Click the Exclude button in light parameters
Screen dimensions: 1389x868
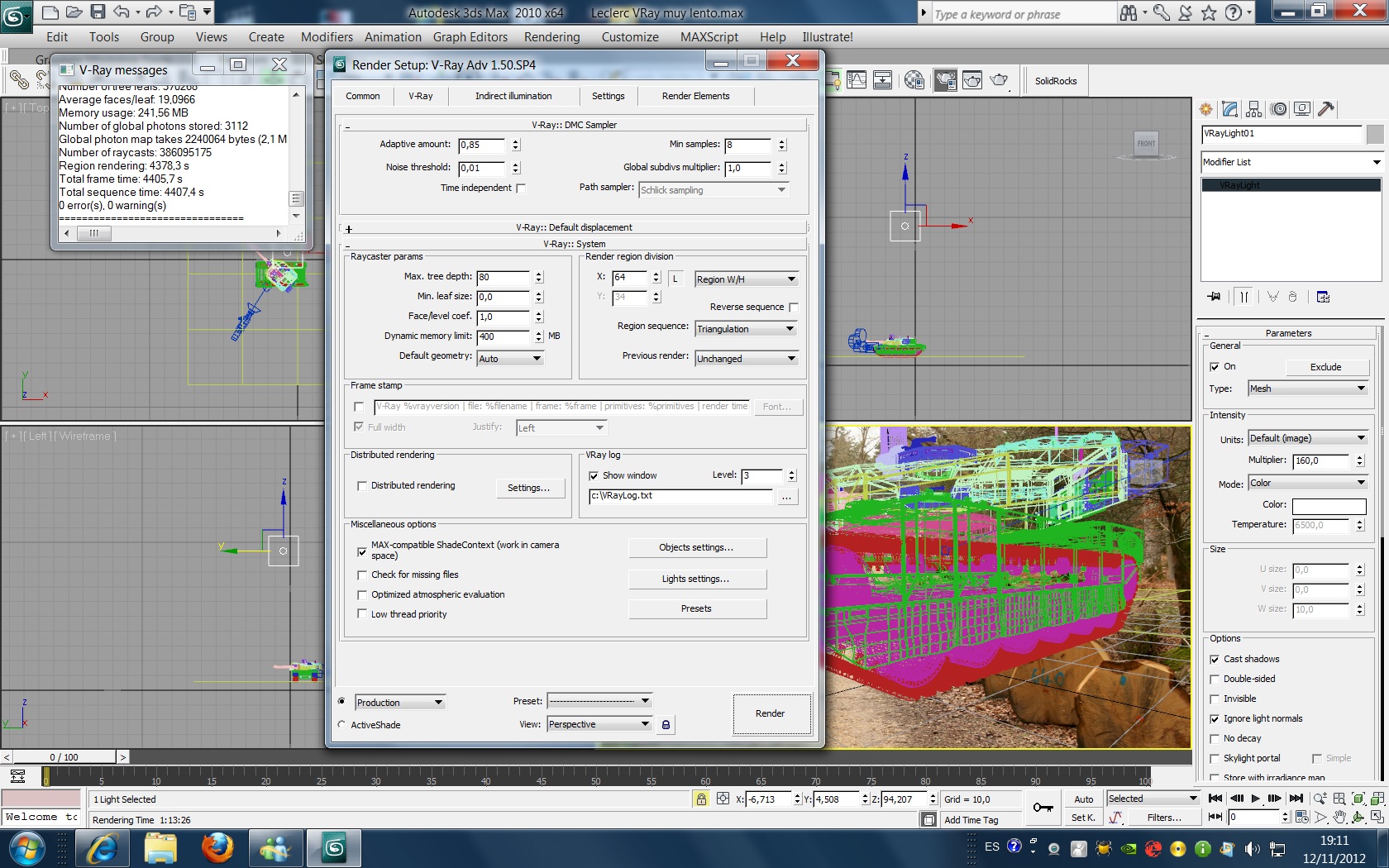pos(1326,367)
